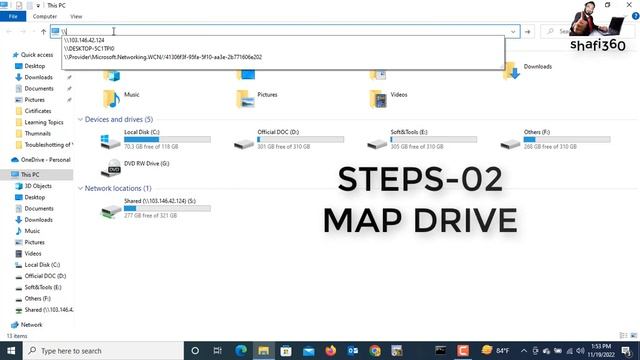Screen dimensions: 640x360
Task: Open the Downloads folder icon in content
Action: (511, 71)
